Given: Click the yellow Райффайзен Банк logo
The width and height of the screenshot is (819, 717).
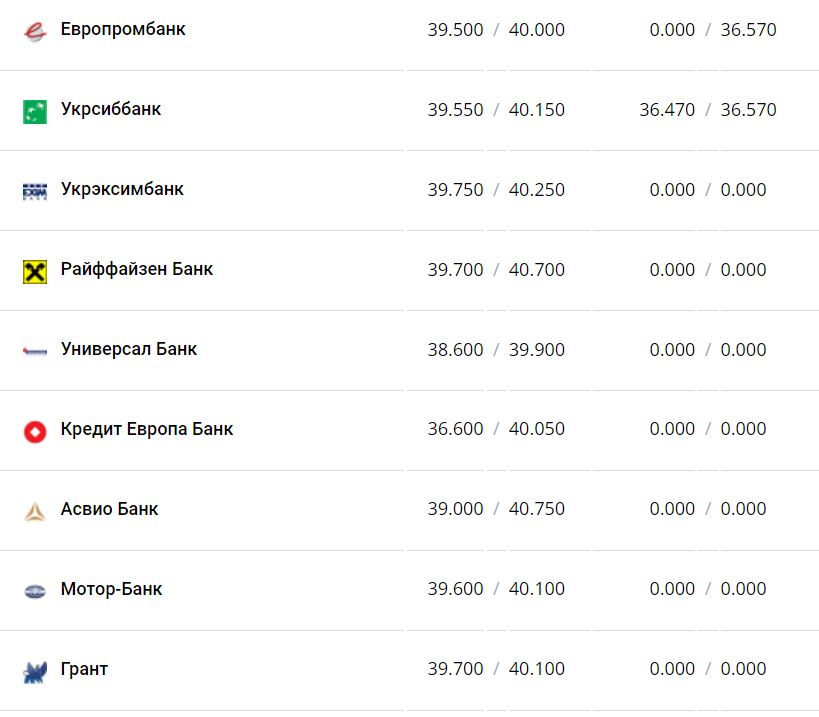Looking at the screenshot, I should [x=35, y=271].
